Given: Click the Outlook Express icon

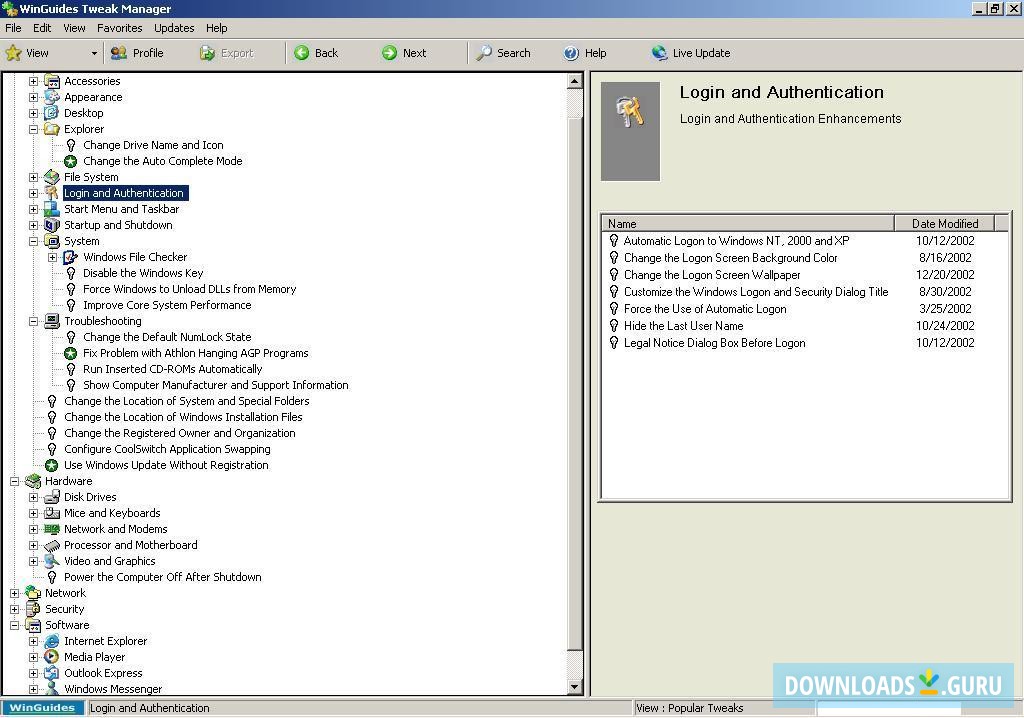Looking at the screenshot, I should (x=52, y=674).
